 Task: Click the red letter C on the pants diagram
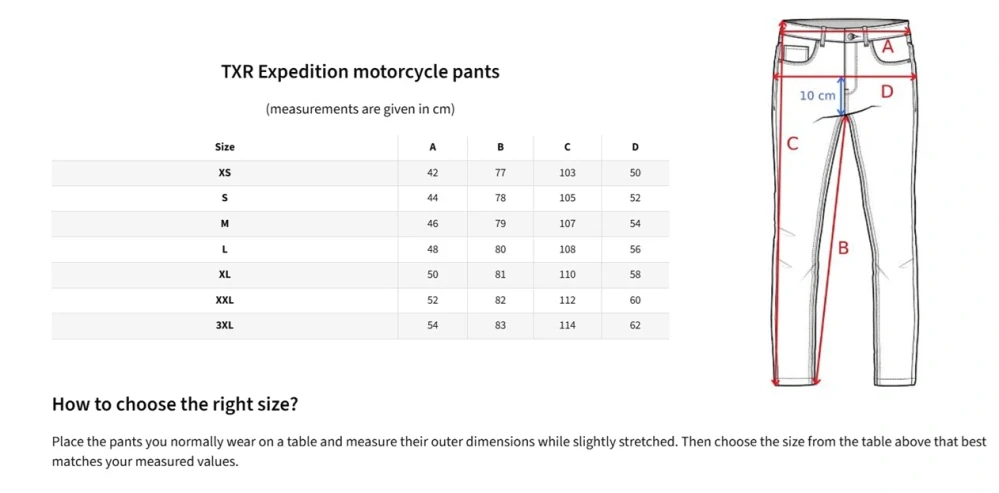click(x=792, y=144)
